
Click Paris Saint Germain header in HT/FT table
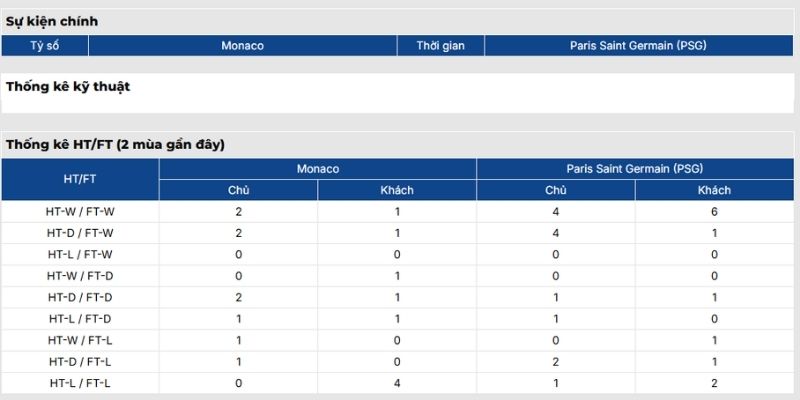point(636,169)
